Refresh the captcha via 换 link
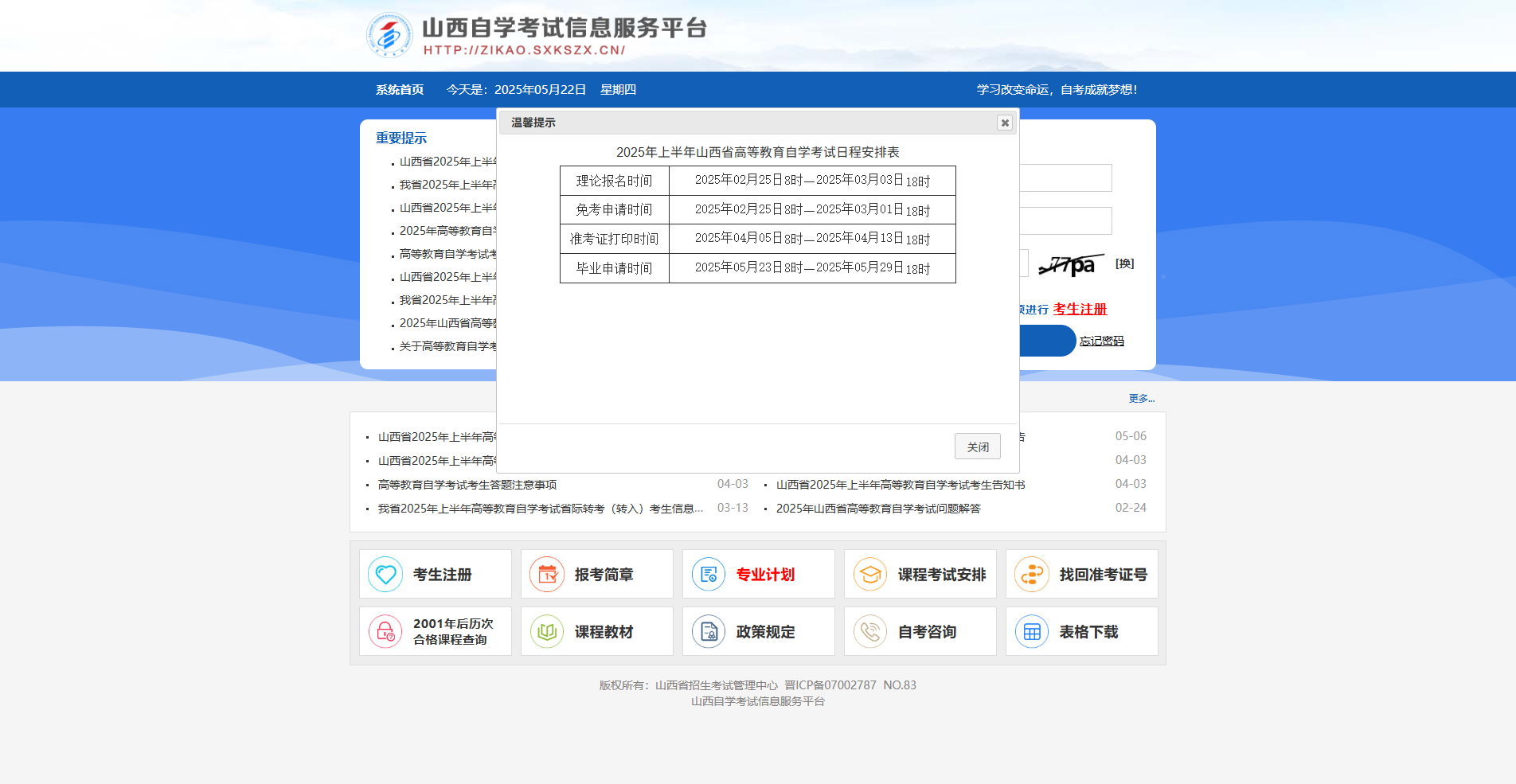The height and width of the screenshot is (784, 1516). (x=1125, y=263)
